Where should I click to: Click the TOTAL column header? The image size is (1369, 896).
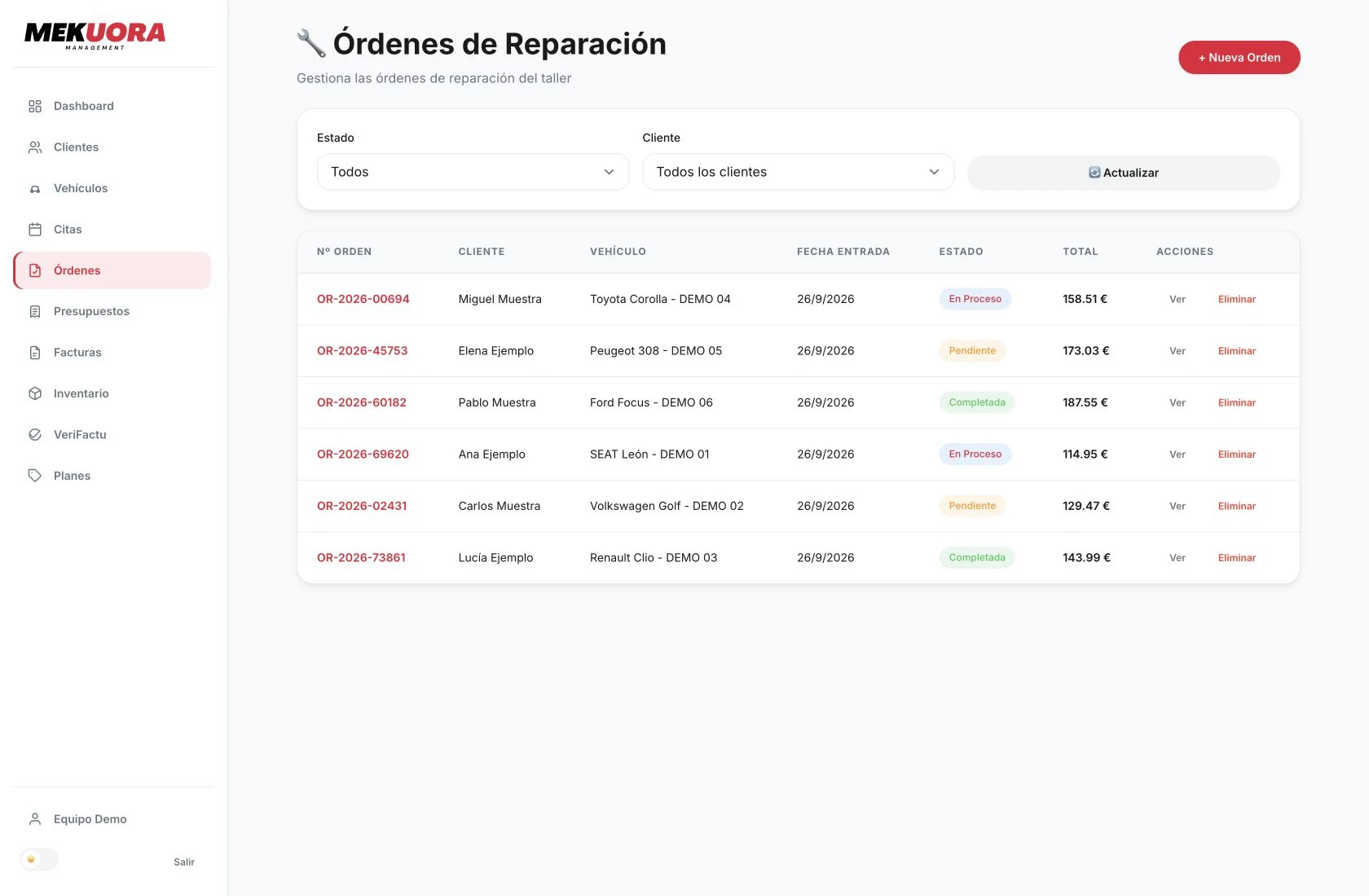click(1080, 252)
